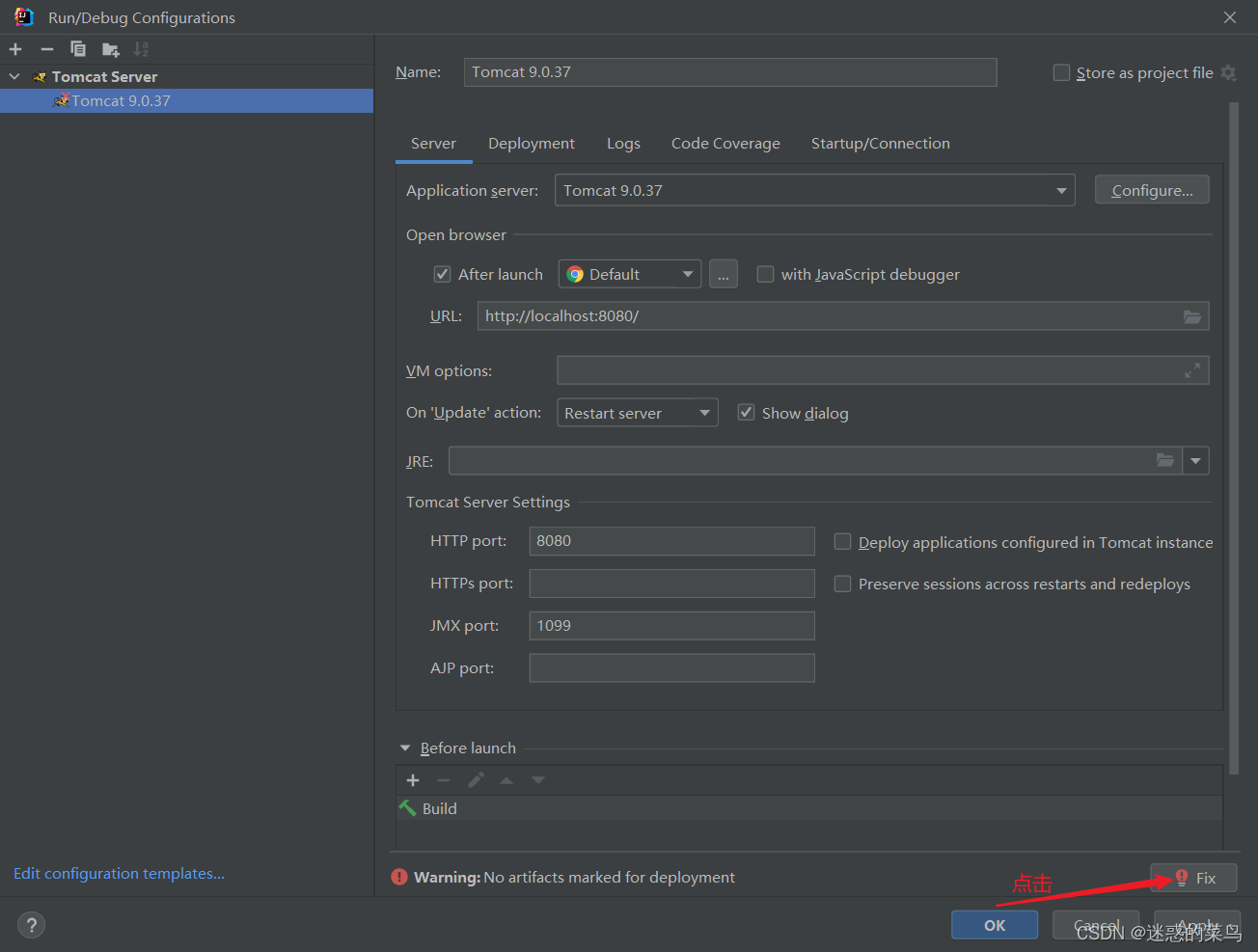The height and width of the screenshot is (952, 1258).
Task: Edit Before launch task pencil icon
Action: pyautogui.click(x=476, y=780)
